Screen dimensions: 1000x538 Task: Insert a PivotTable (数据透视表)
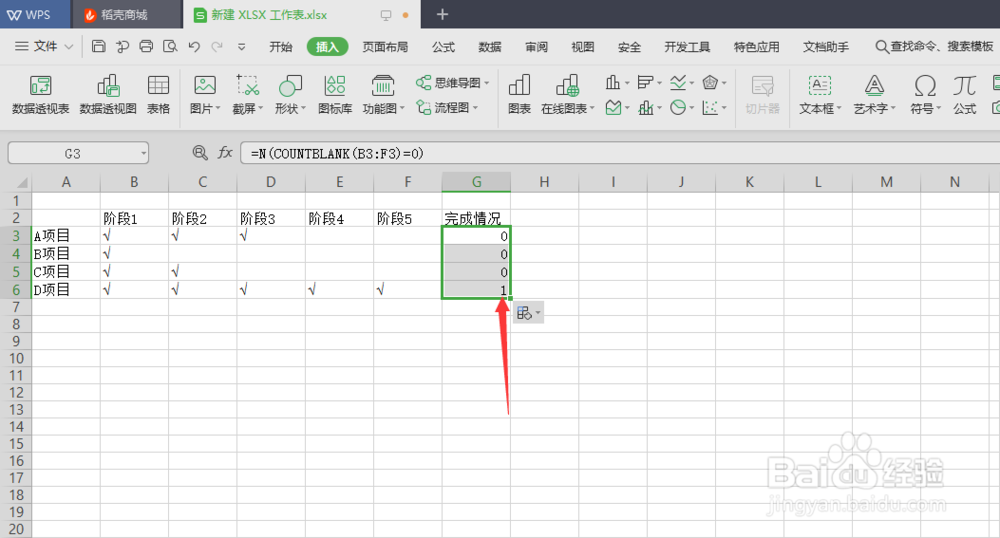coord(40,94)
